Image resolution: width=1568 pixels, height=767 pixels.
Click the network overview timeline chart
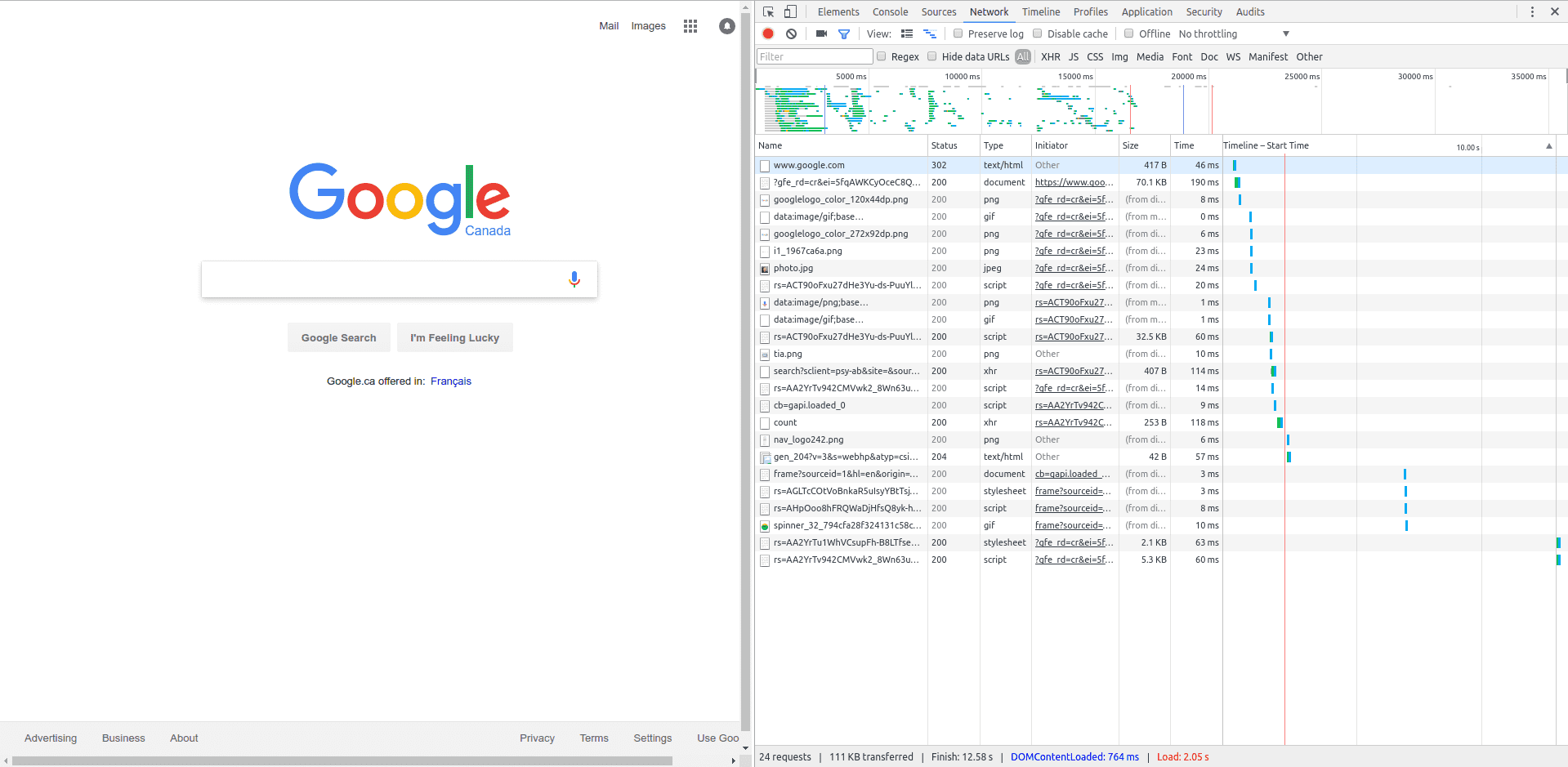pyautogui.click(x=1160, y=102)
